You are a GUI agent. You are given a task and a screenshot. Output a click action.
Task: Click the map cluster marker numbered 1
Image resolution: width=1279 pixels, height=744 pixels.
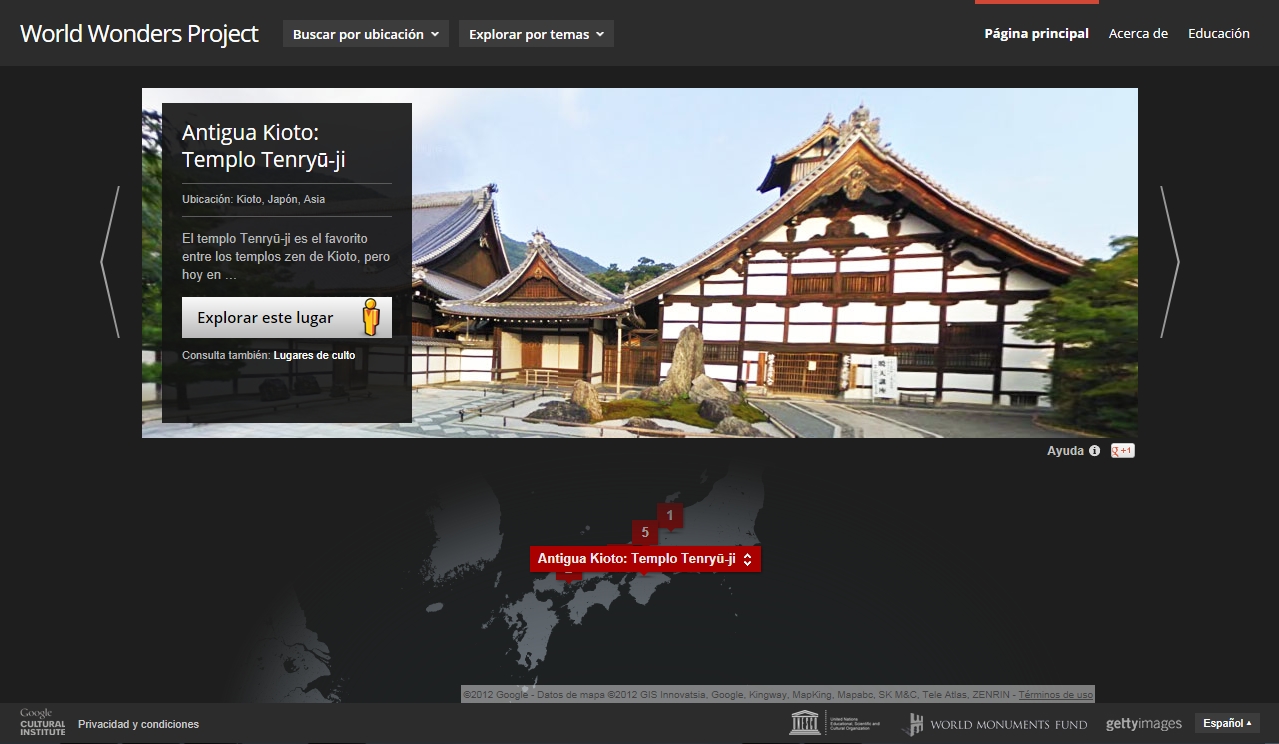tap(670, 515)
